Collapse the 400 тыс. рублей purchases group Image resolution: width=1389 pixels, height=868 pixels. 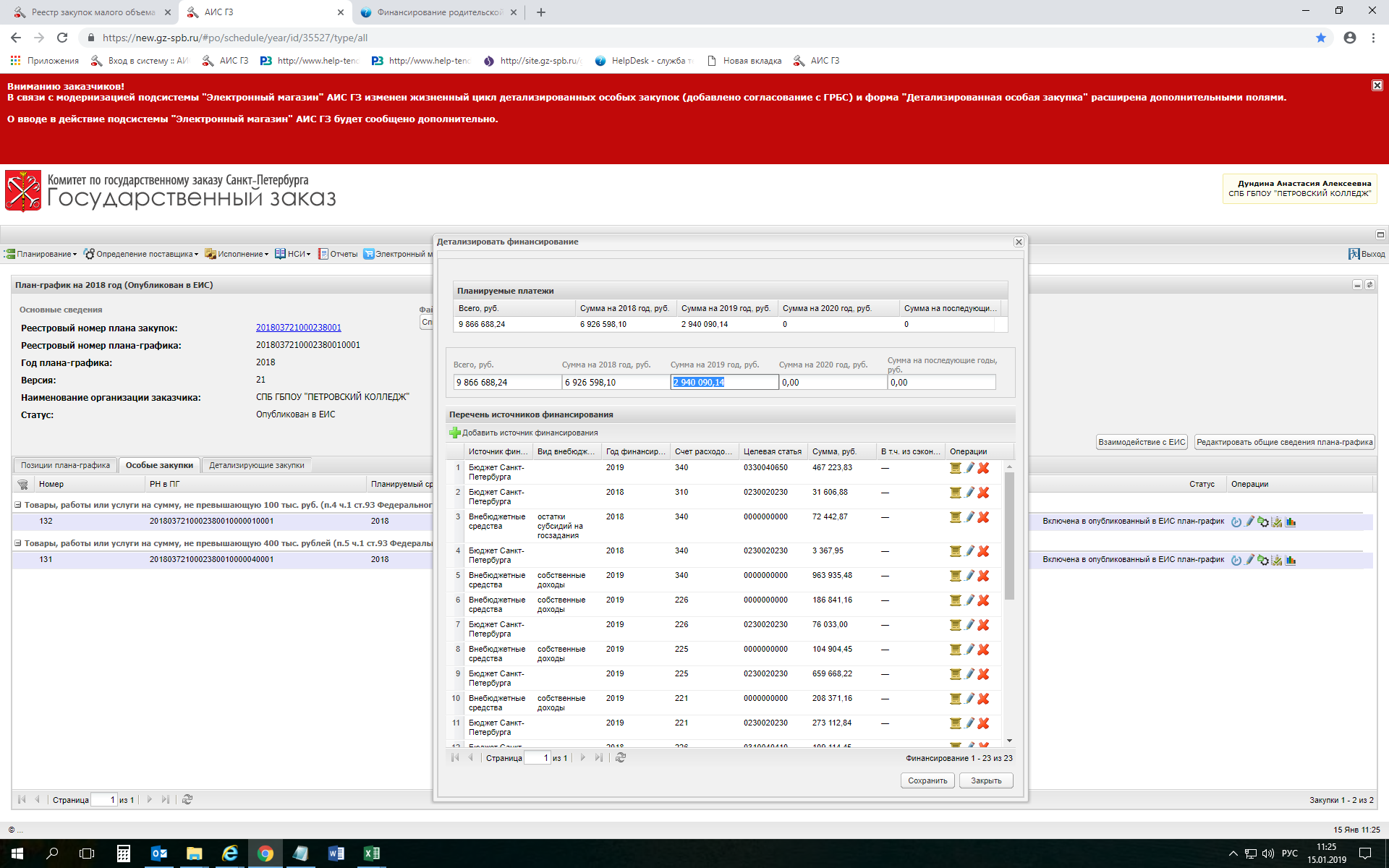[x=18, y=543]
